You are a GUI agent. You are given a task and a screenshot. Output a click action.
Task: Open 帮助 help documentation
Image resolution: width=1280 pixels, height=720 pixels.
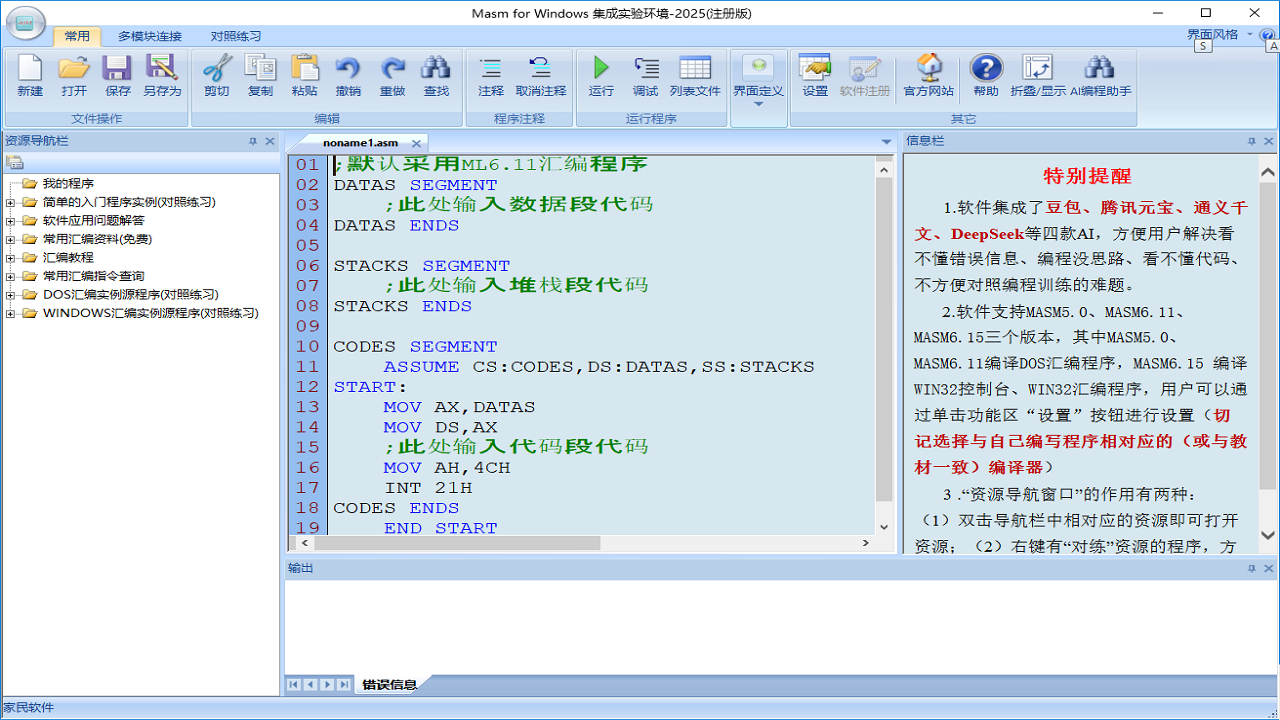pos(986,75)
